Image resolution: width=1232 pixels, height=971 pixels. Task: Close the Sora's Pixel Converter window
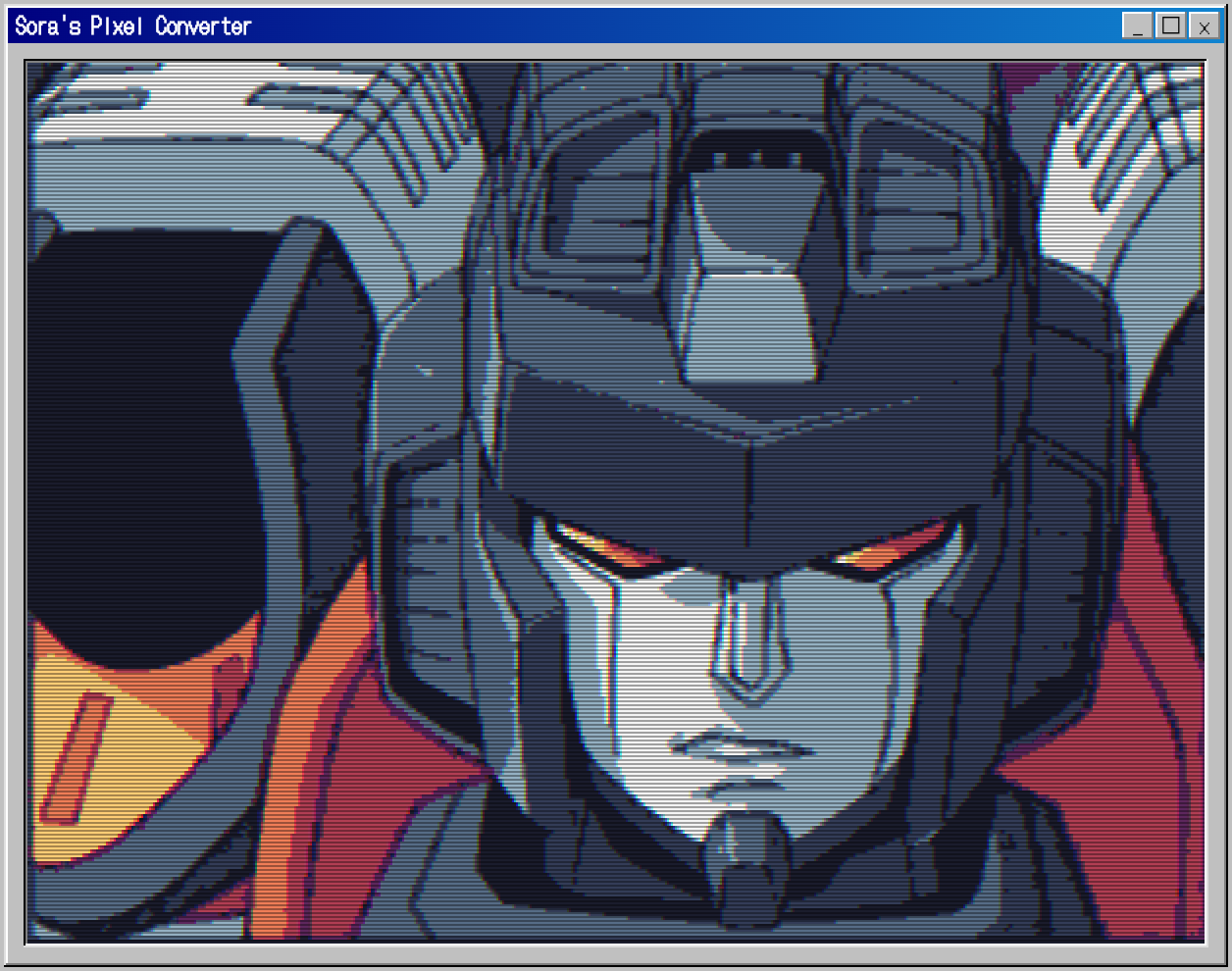pos(1205,26)
